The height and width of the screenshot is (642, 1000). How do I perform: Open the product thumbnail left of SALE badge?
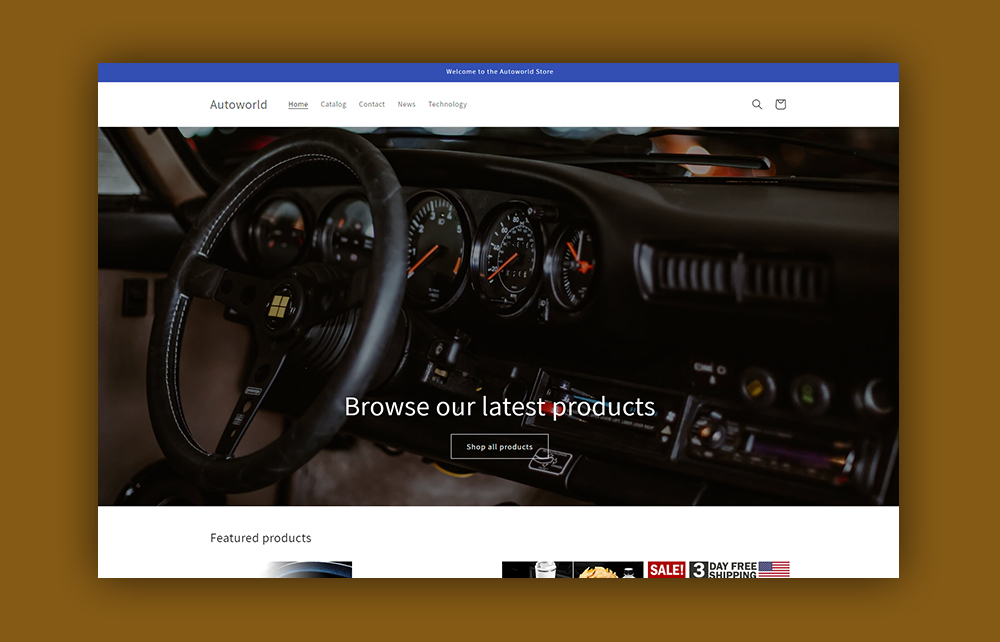coord(572,570)
